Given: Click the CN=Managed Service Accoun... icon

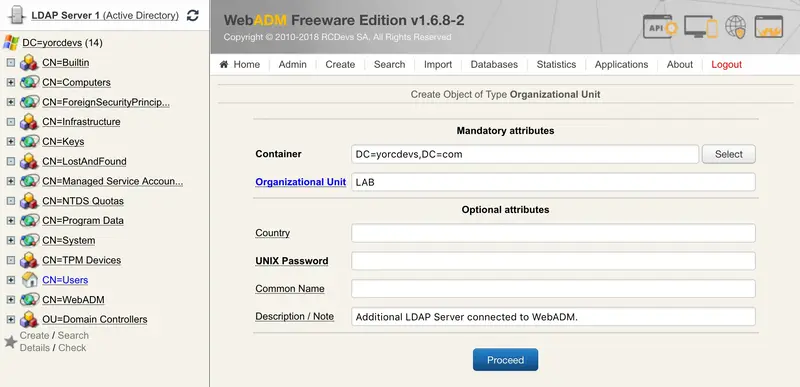Looking at the screenshot, I should point(30,181).
